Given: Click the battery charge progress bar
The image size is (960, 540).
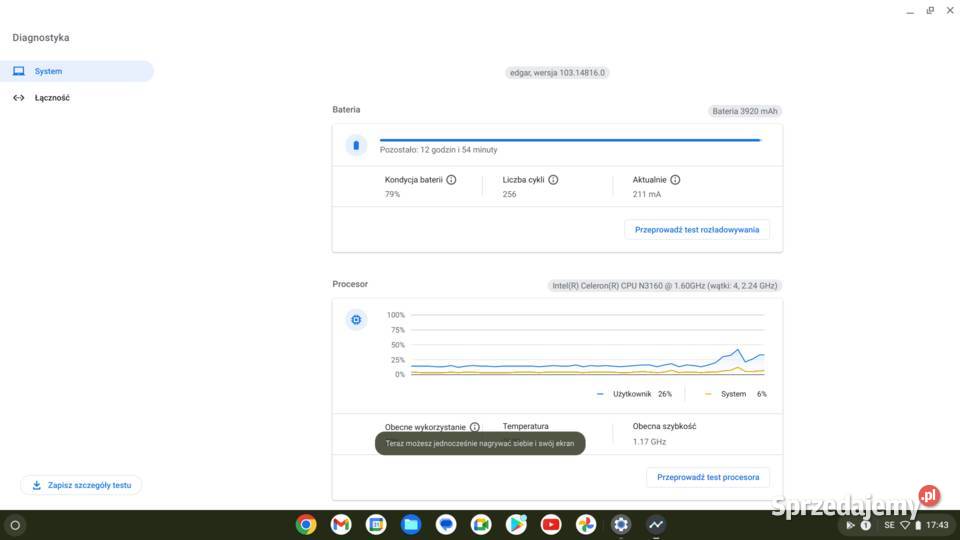Looking at the screenshot, I should point(570,140).
